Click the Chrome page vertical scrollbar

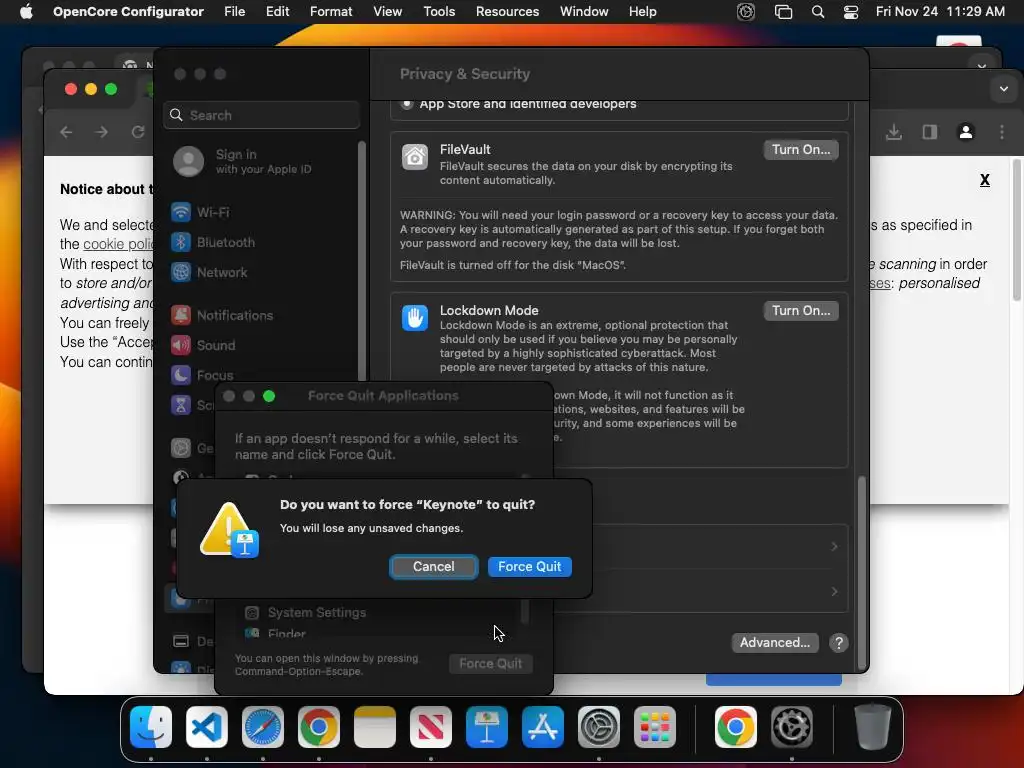pyautogui.click(x=1017, y=229)
